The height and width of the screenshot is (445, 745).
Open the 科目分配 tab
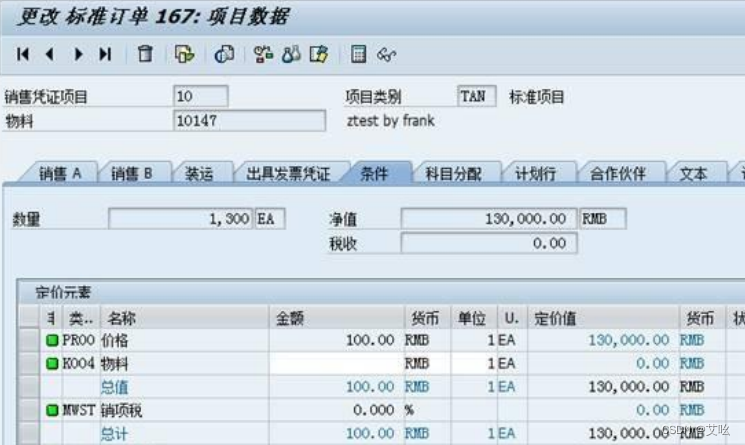(453, 173)
